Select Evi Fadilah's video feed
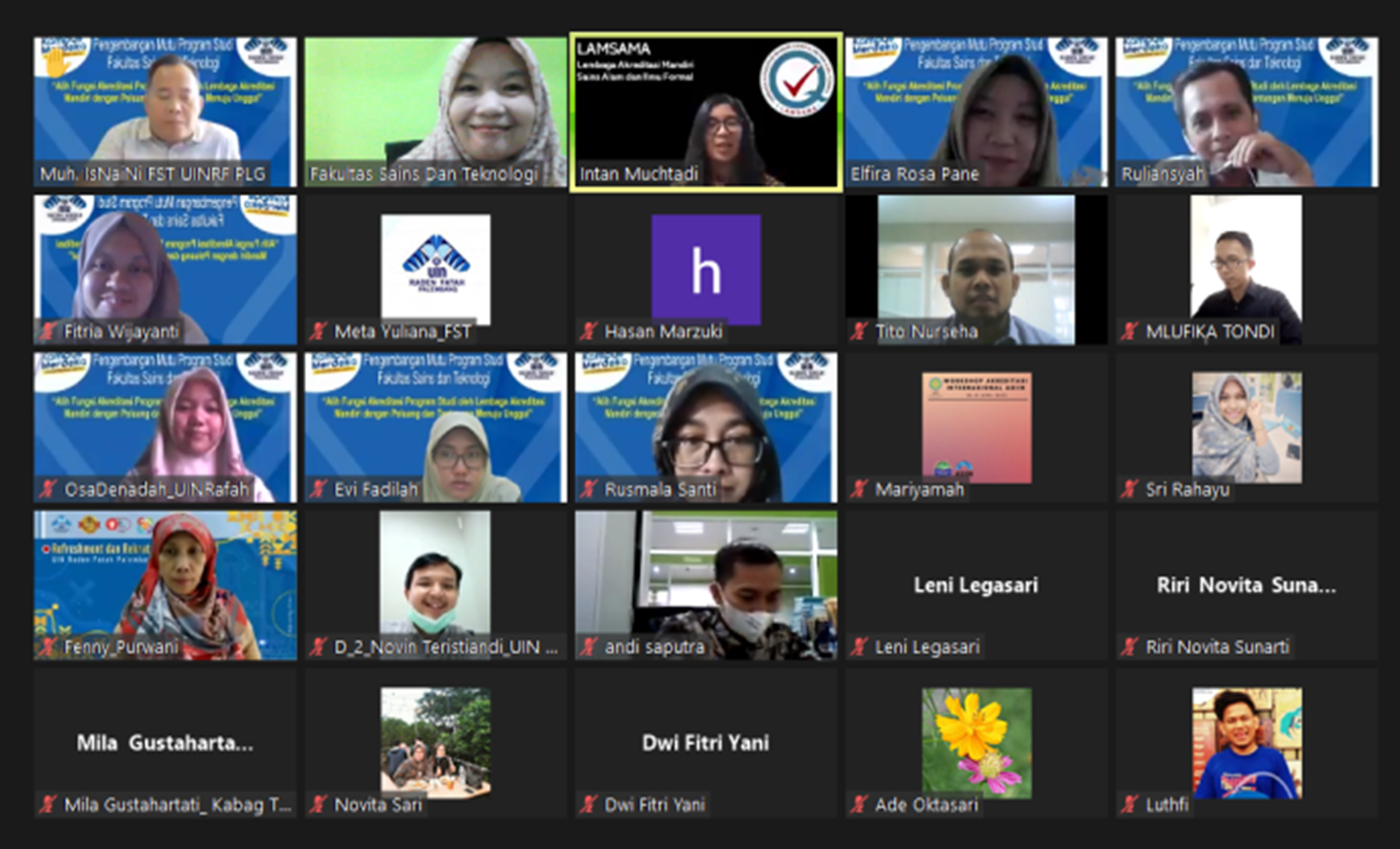1400x849 pixels. [435, 427]
